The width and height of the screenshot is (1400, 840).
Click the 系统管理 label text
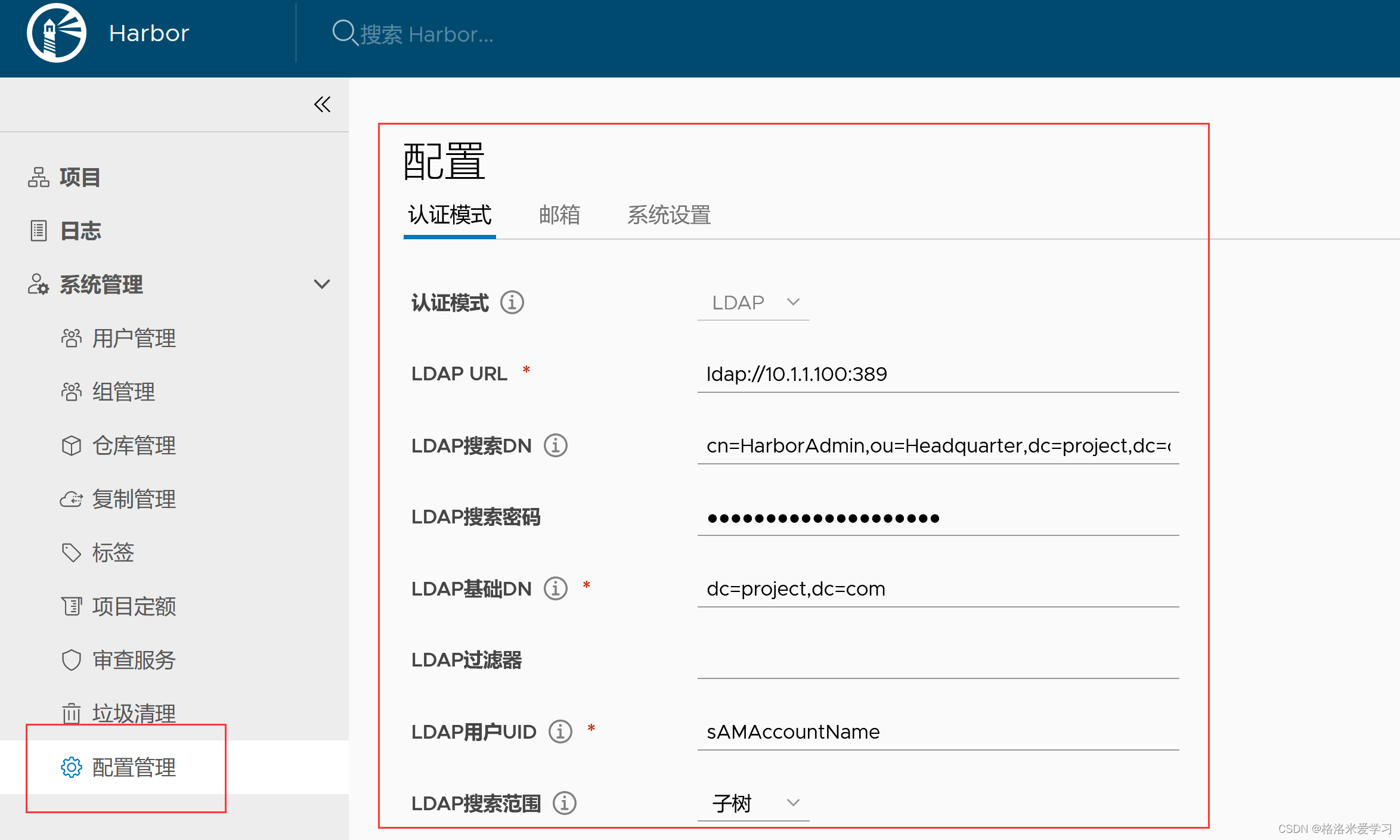(101, 284)
